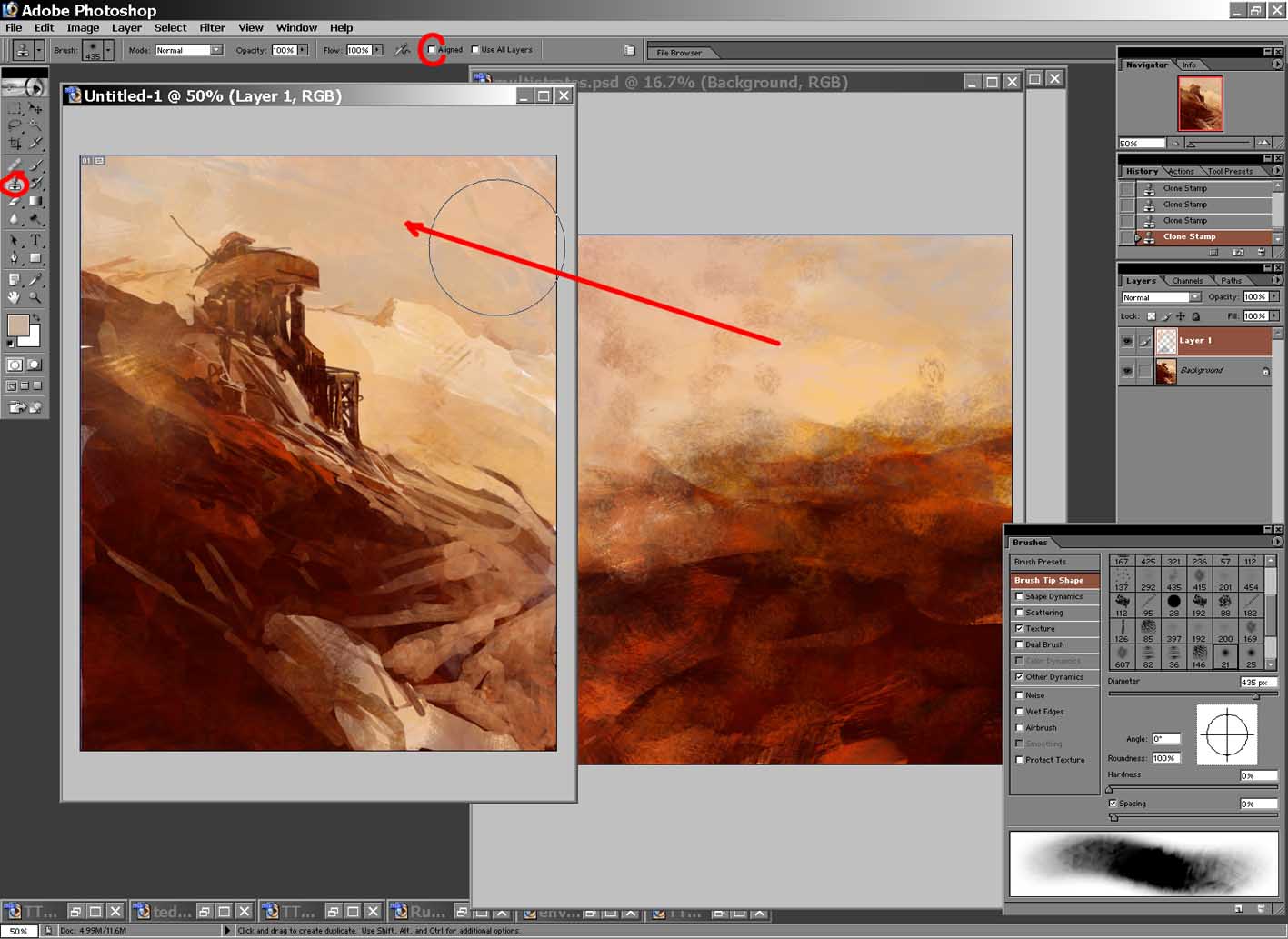Open the File Browser tab in palette well
1288x939 pixels.
coord(679,53)
